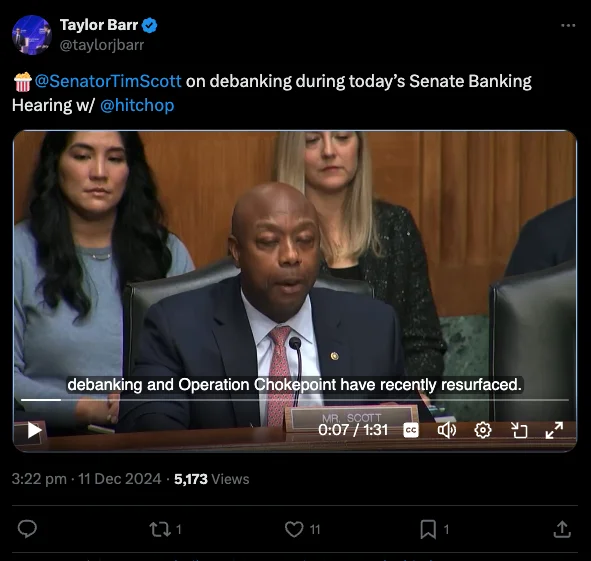Viewport: 591px width, 561px height.
Task: Click the verified blue checkmark badge
Action: [150, 25]
